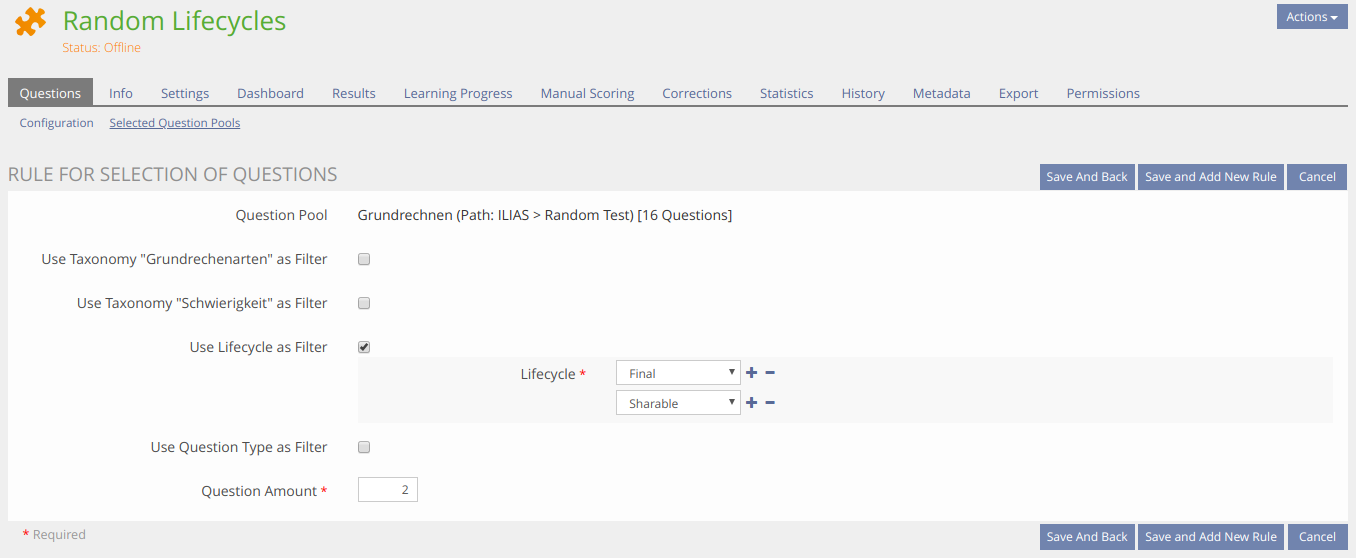Add row using plus beside Sharable
The image size is (1356, 558).
coord(752,403)
